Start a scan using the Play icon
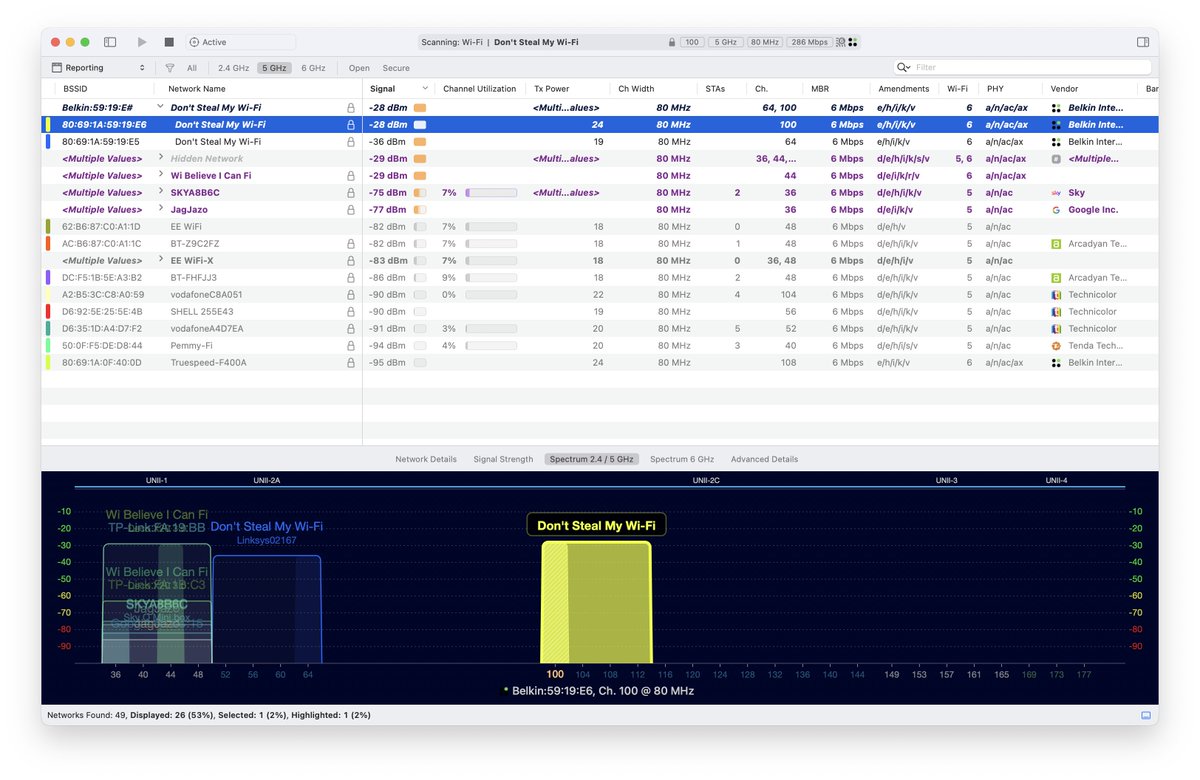 (x=142, y=42)
